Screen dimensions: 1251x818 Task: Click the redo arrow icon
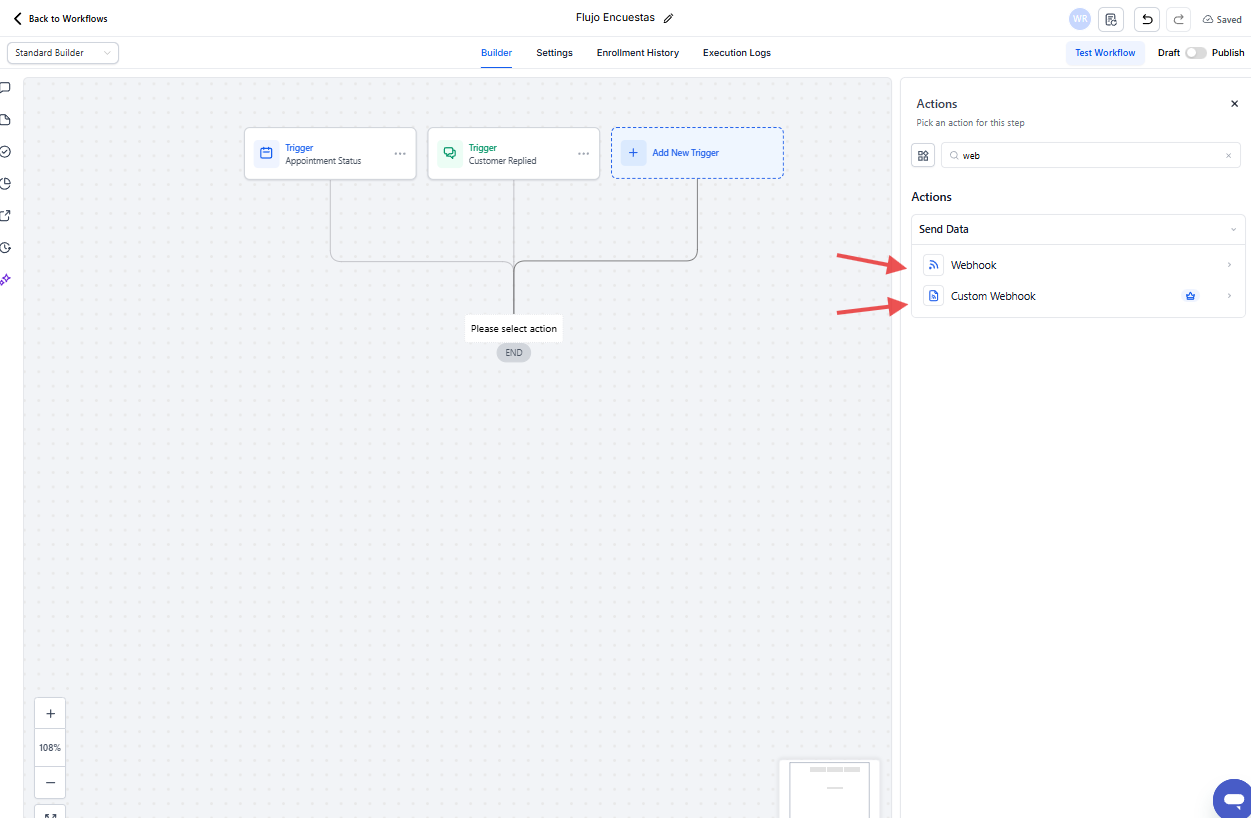(x=1179, y=19)
